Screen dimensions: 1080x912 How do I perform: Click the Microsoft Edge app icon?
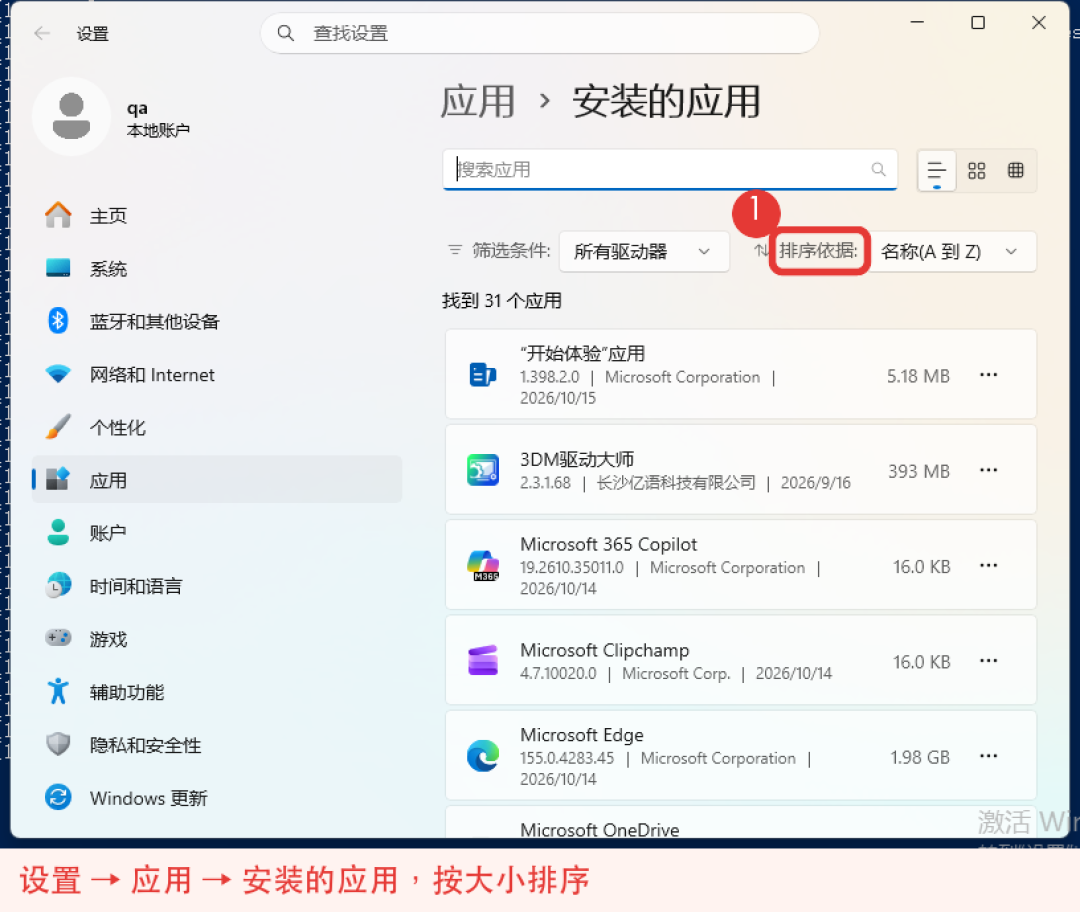pos(483,756)
